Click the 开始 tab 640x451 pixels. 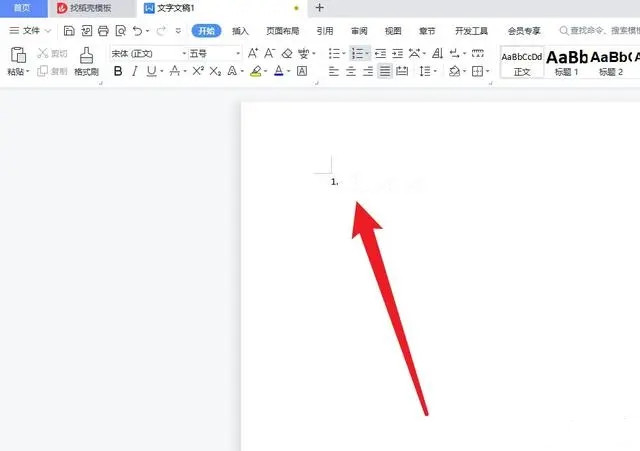pos(207,31)
